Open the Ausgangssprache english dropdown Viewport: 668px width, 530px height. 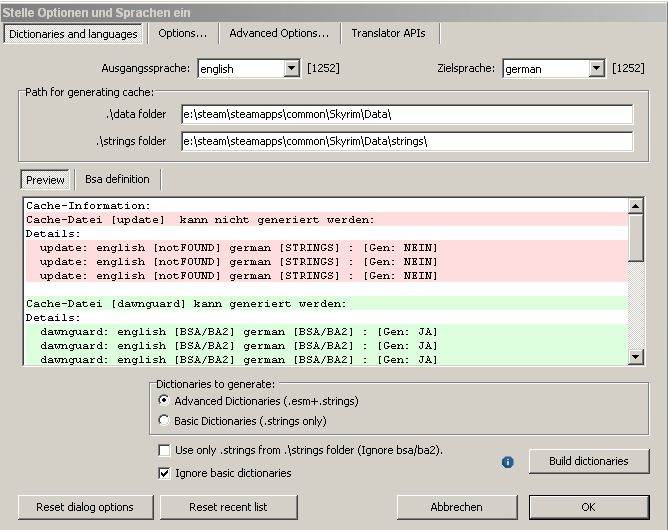[291, 69]
